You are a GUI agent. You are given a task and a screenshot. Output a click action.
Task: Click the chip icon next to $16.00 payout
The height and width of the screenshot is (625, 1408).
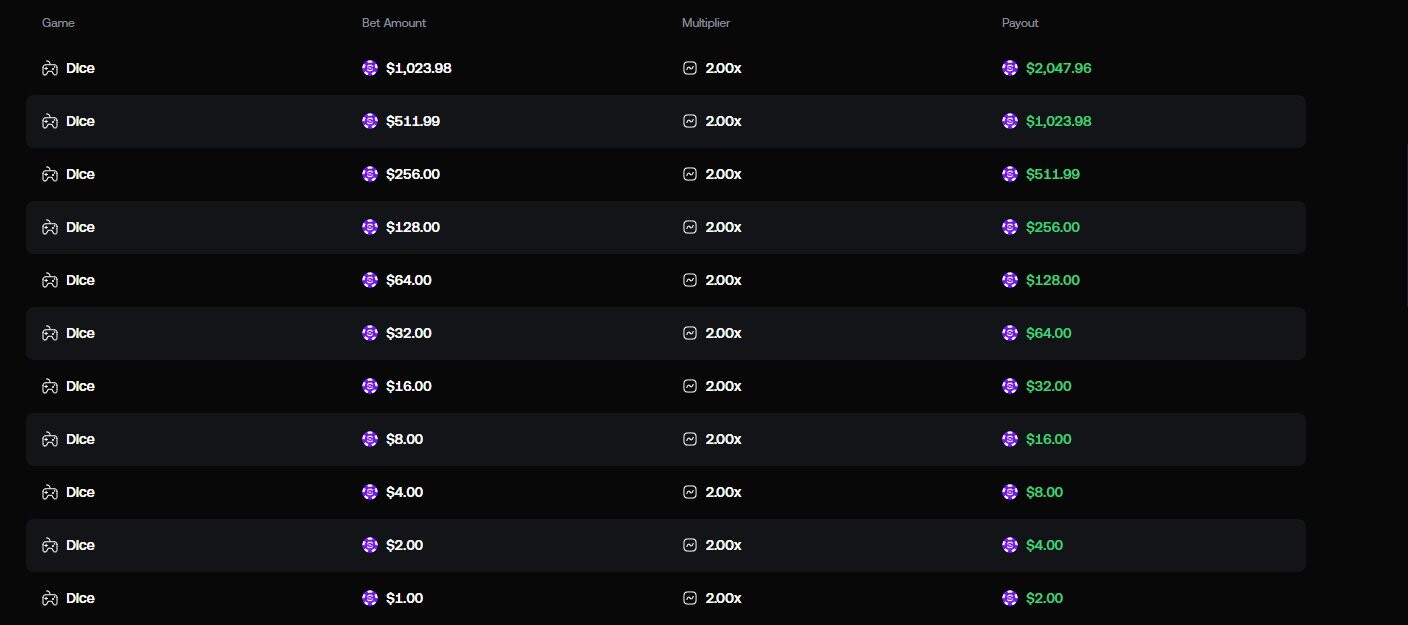coord(1010,439)
